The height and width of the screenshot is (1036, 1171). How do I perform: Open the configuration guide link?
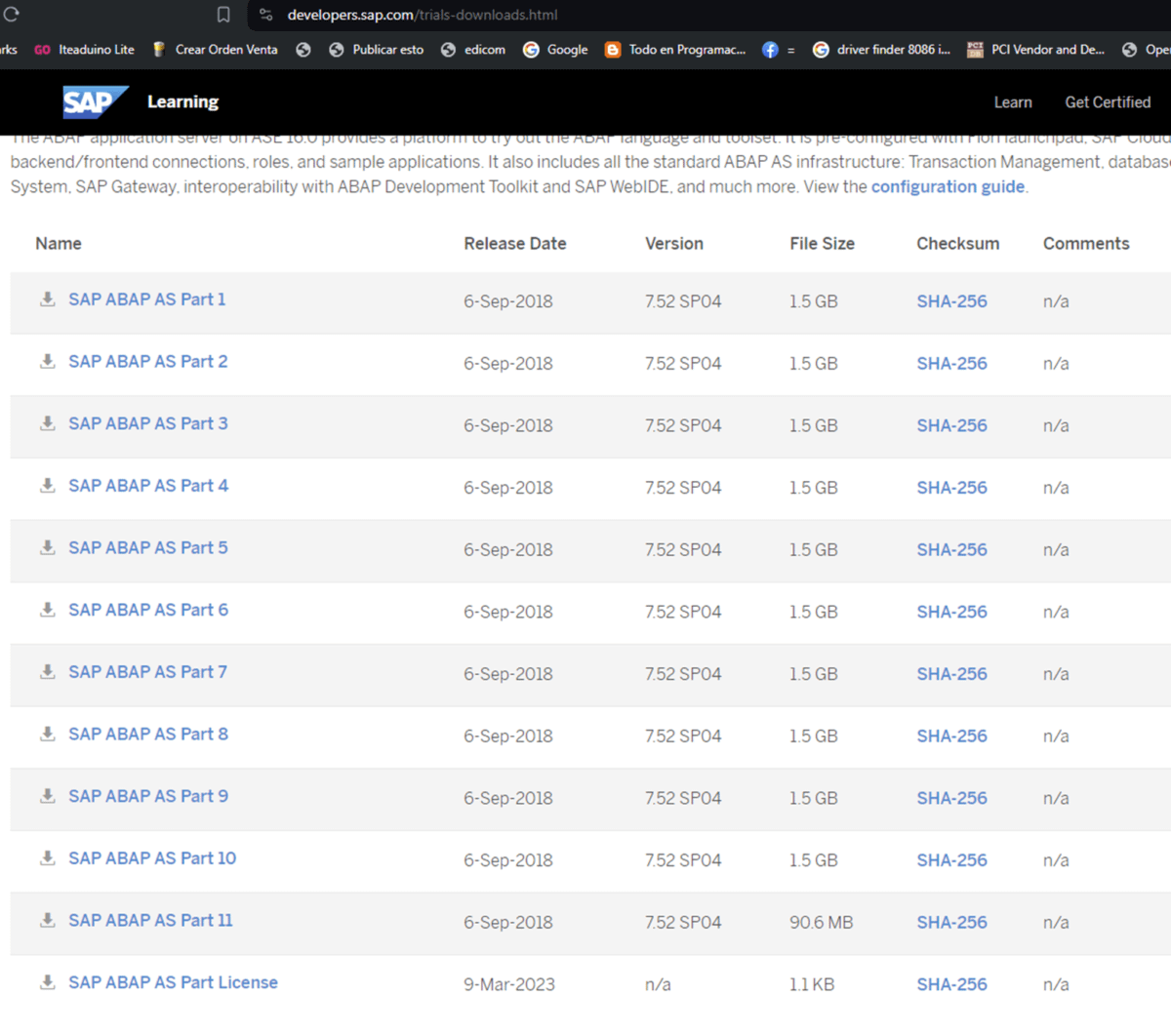pyautogui.click(x=947, y=186)
